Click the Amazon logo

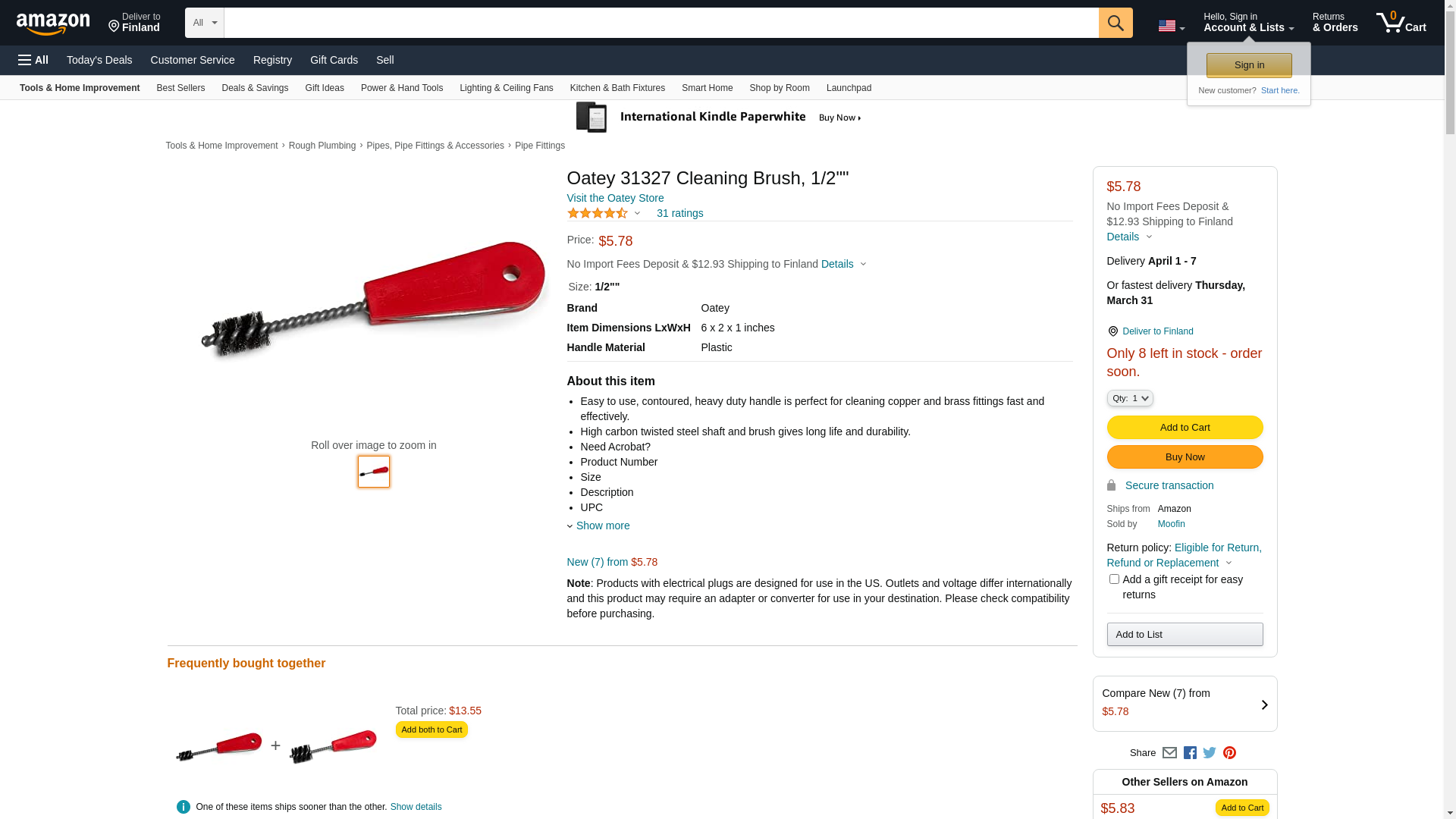53,24
